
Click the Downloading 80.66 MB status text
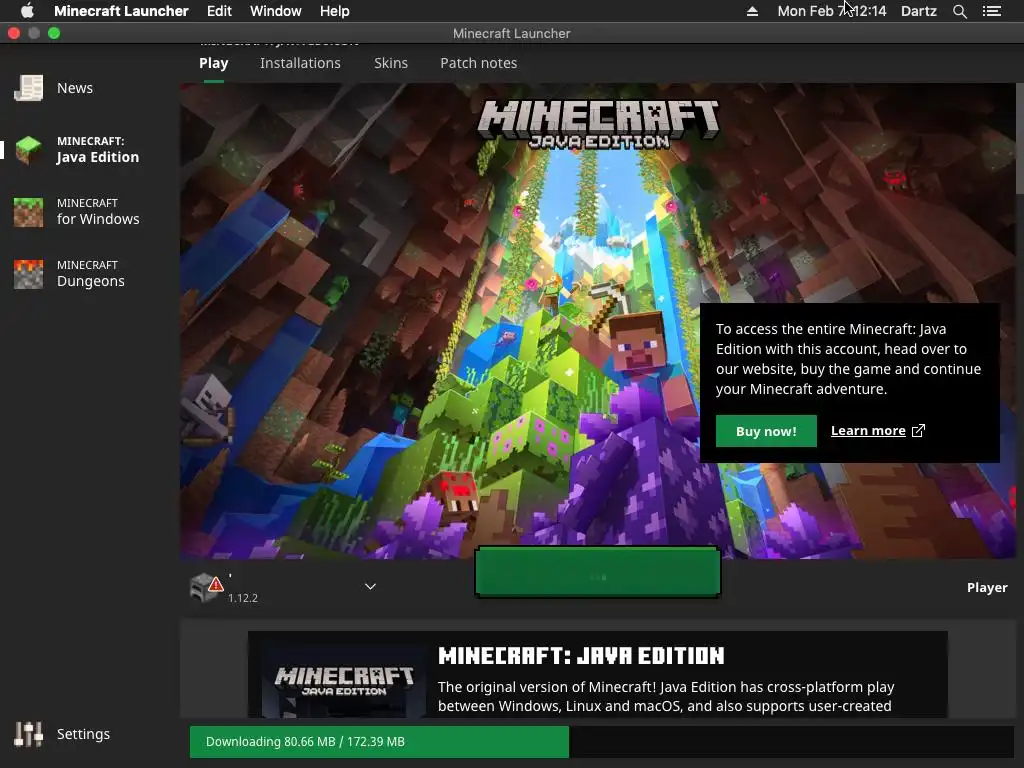point(305,742)
